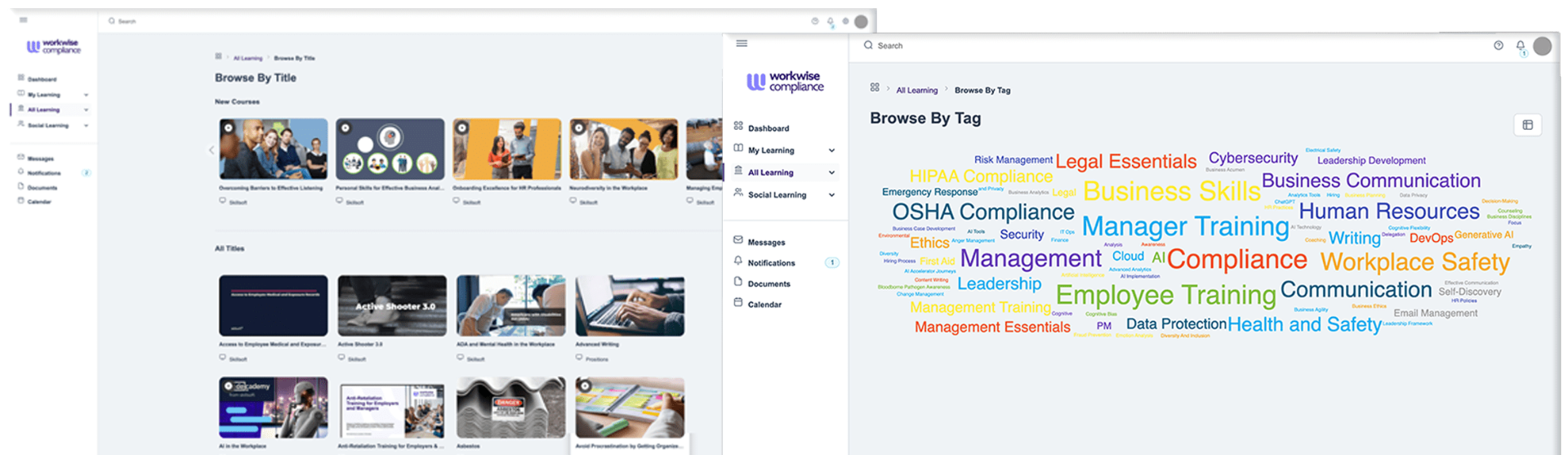
Task: Open Asbestos course thumbnail
Action: tap(510, 408)
